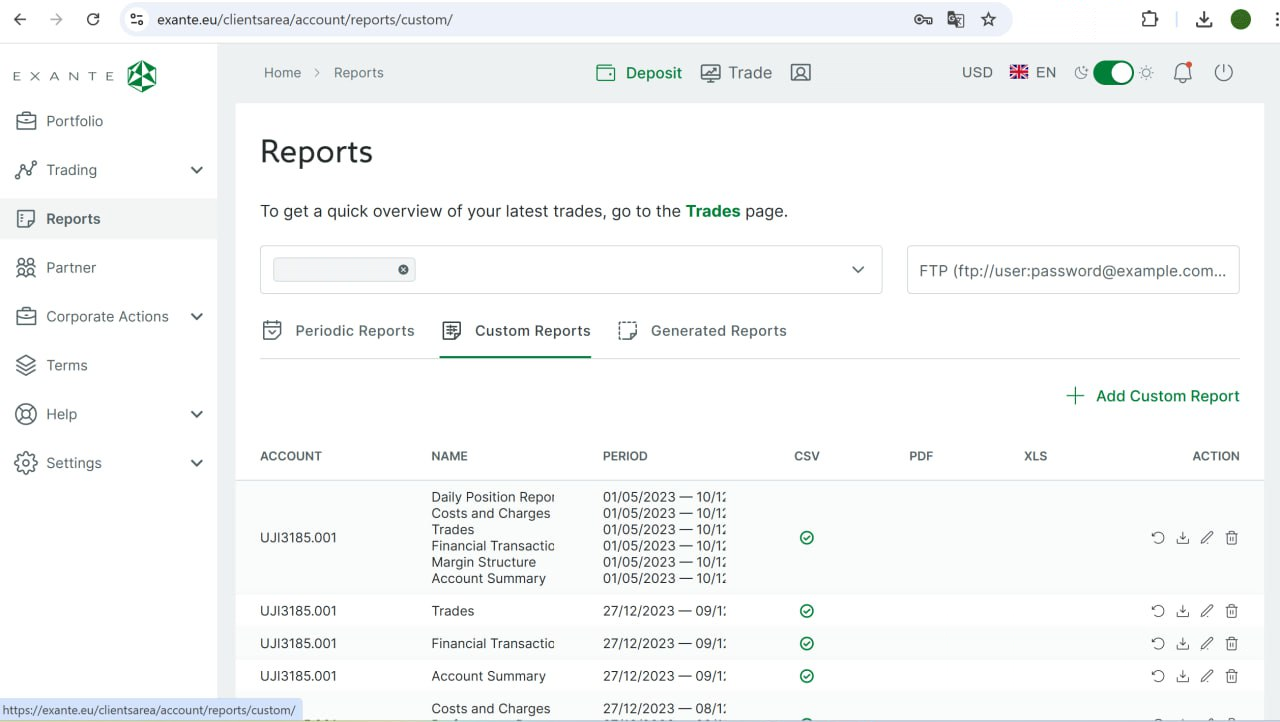This screenshot has width=1280, height=722.
Task: Click the EXANTE logo
Action: point(85,76)
